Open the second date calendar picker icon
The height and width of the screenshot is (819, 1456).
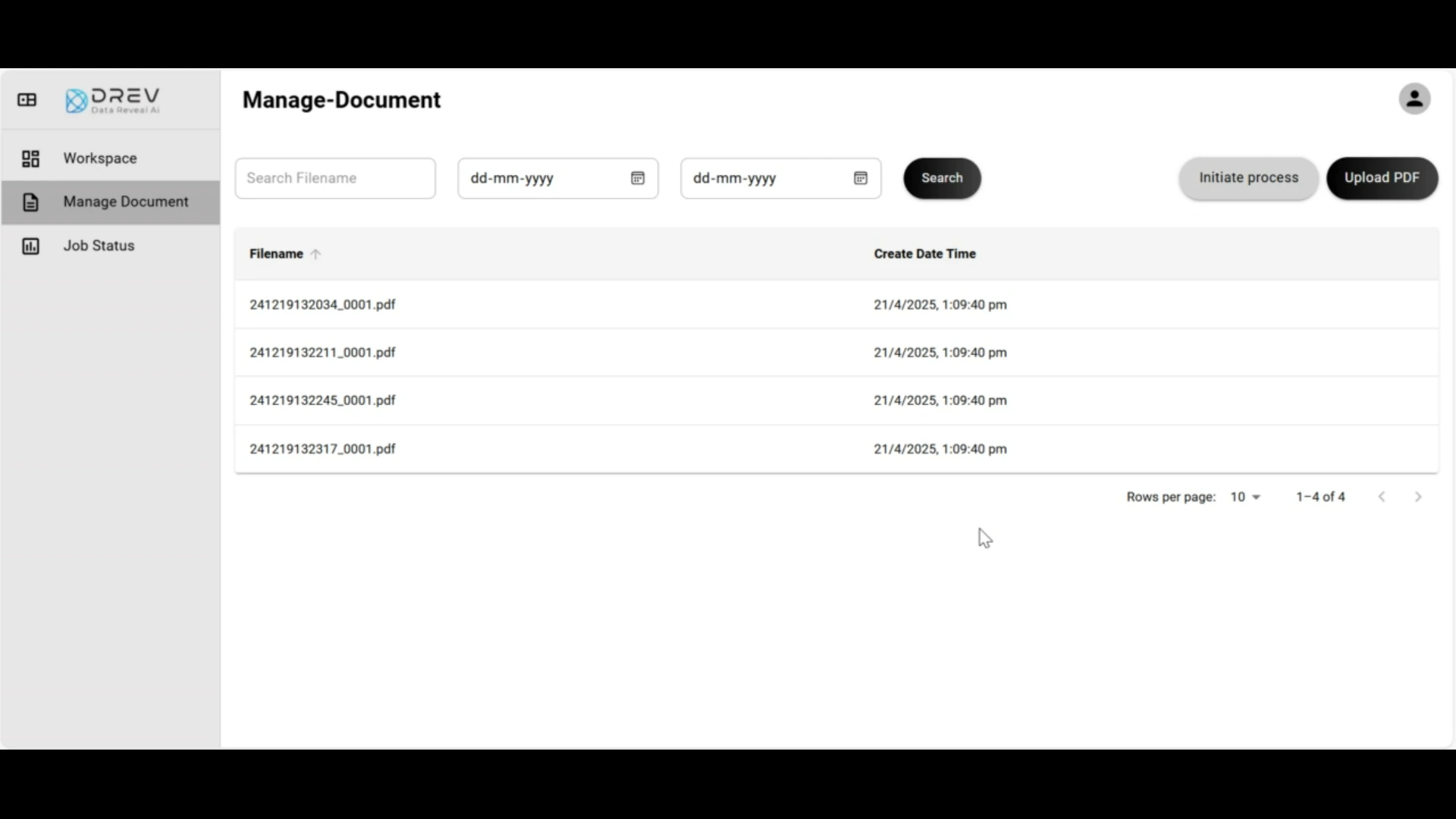(x=861, y=178)
